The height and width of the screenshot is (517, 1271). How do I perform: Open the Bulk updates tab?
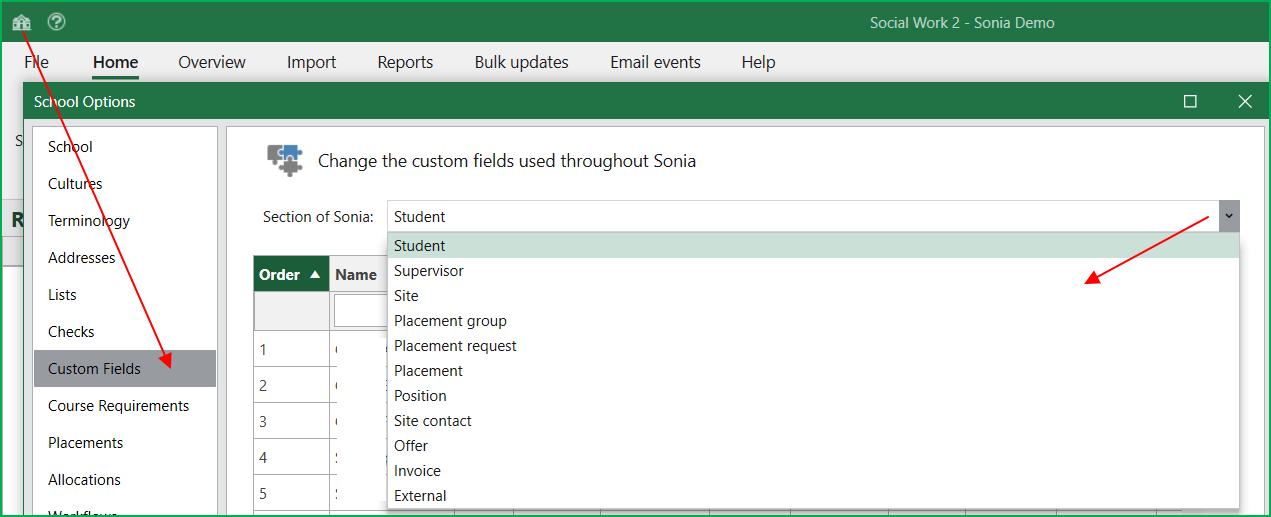tap(522, 62)
